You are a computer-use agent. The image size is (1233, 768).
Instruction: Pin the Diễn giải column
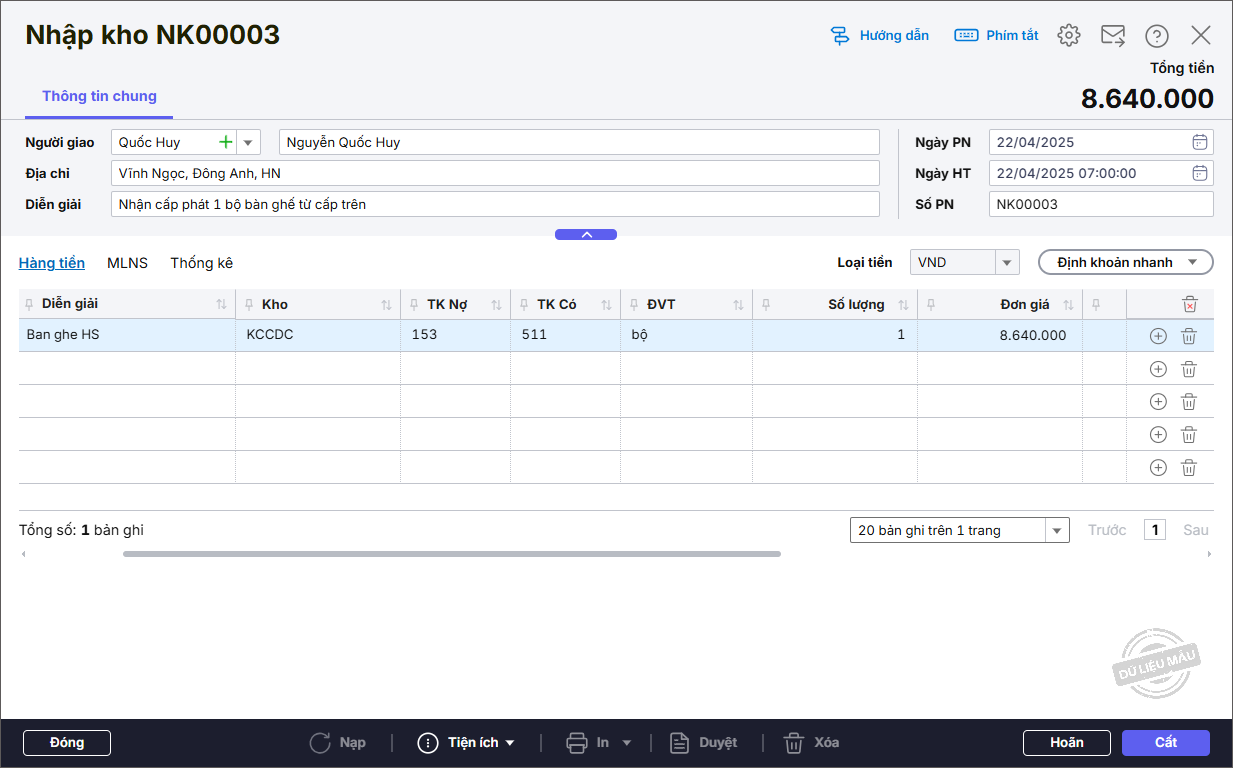coord(30,304)
